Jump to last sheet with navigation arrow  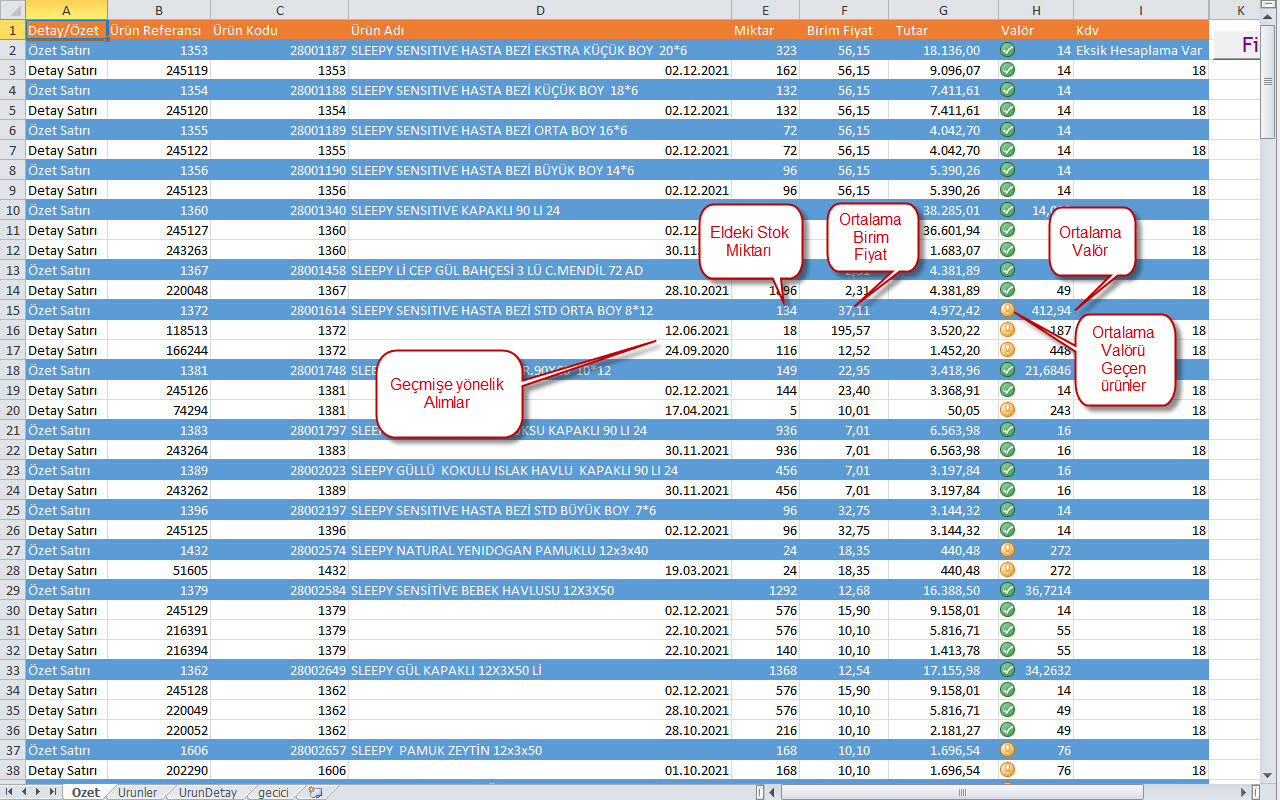(x=53, y=792)
